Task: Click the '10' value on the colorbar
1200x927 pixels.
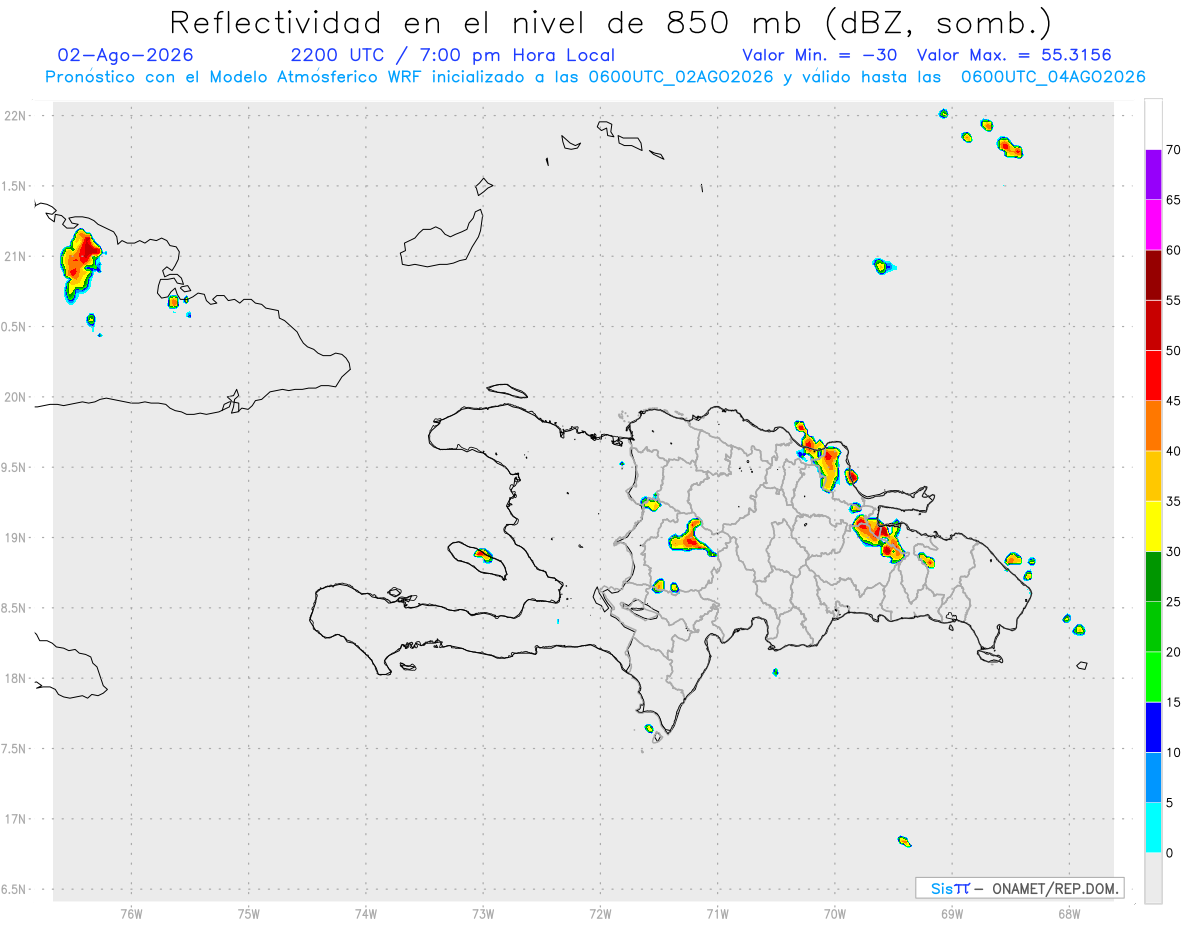Action: tap(1173, 752)
